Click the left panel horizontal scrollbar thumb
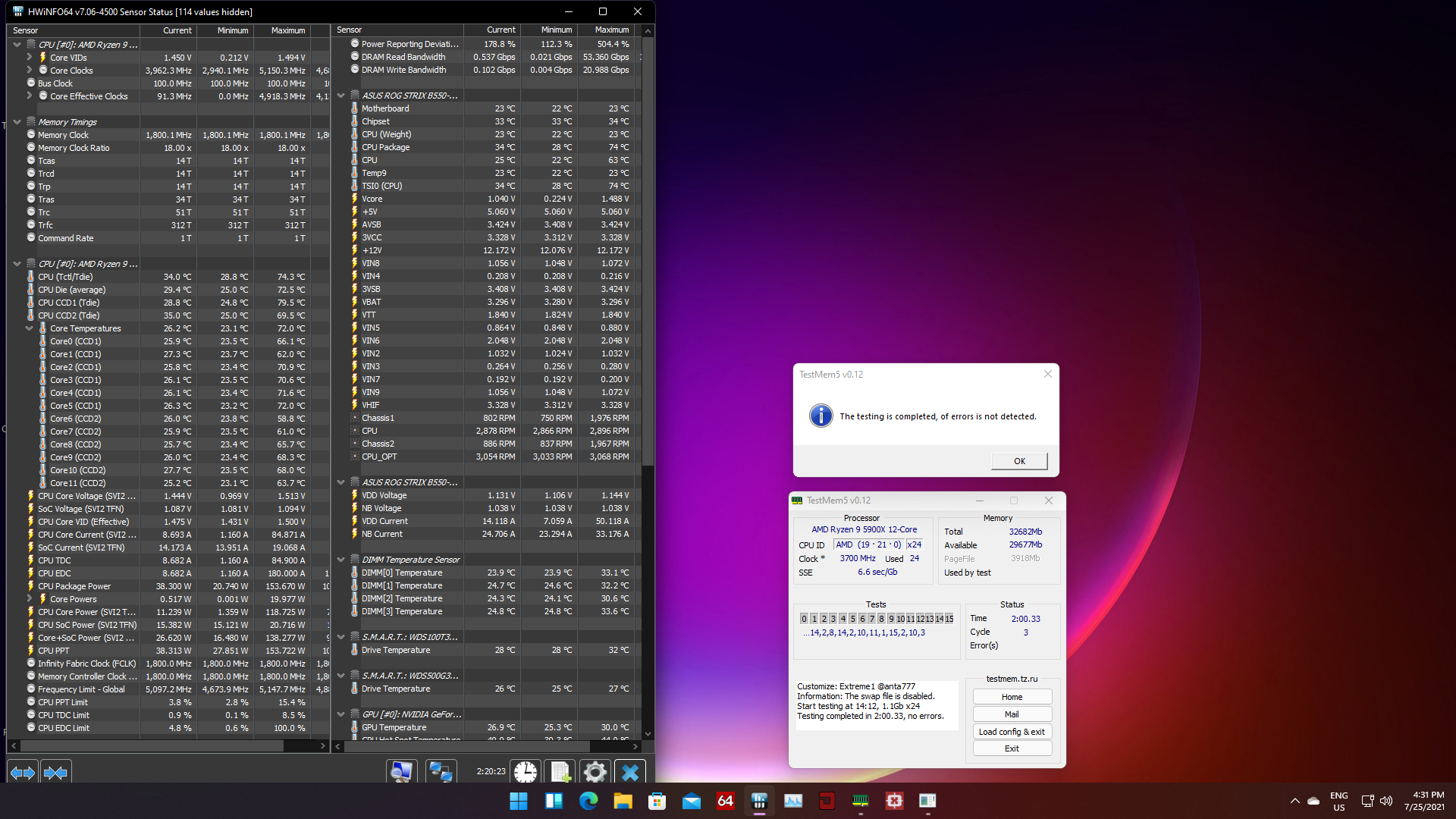 coord(152,746)
